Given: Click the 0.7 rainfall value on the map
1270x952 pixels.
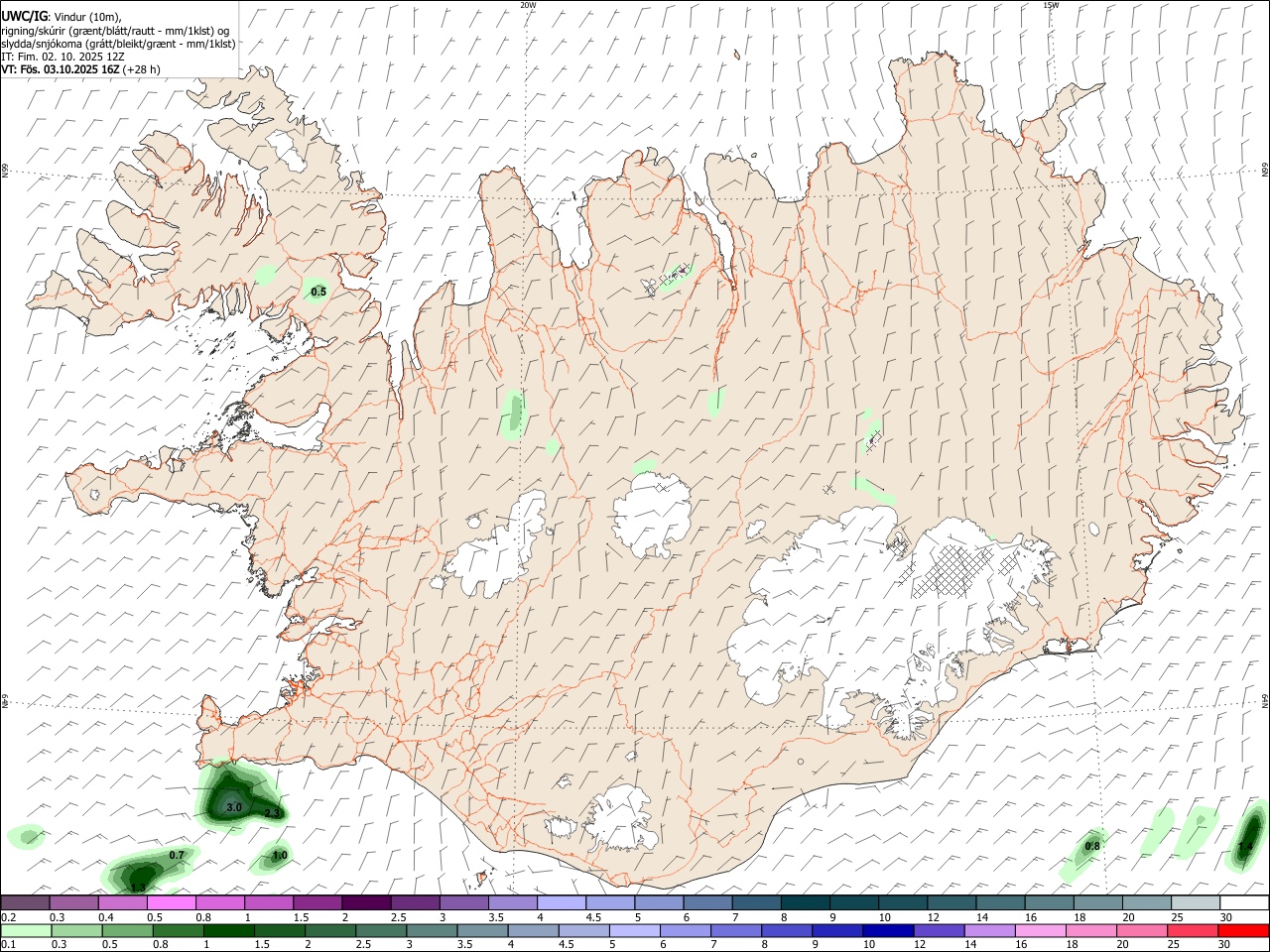Looking at the screenshot, I should point(177,855).
